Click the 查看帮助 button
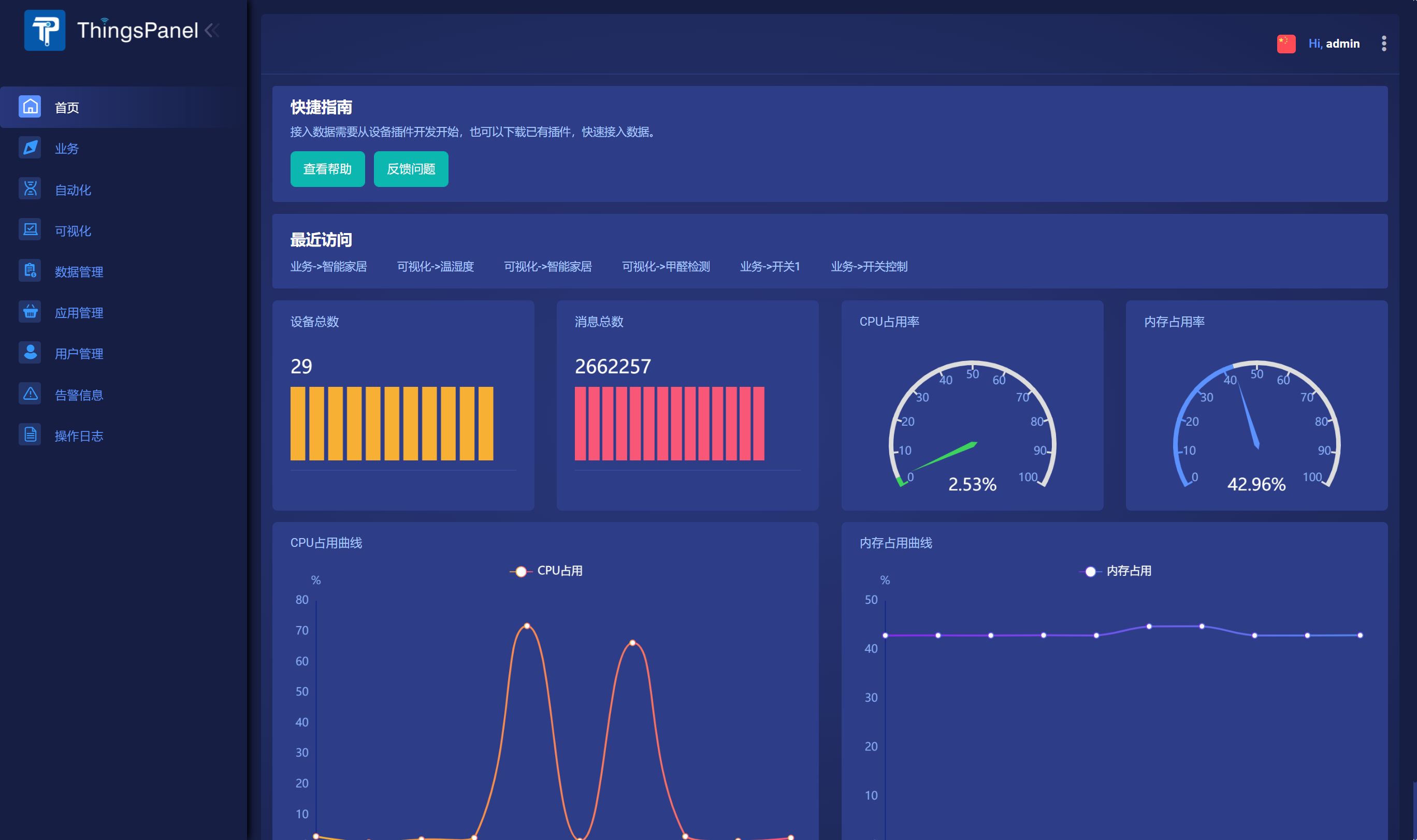The width and height of the screenshot is (1417, 840). pos(328,169)
